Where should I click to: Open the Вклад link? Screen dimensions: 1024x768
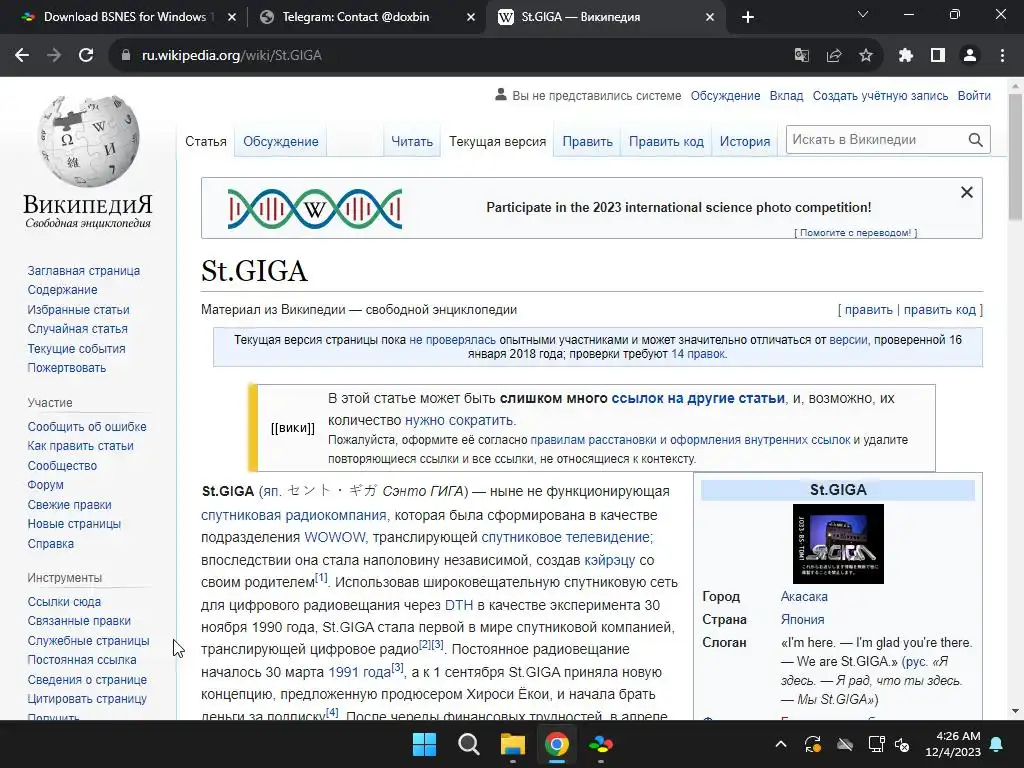pos(786,96)
